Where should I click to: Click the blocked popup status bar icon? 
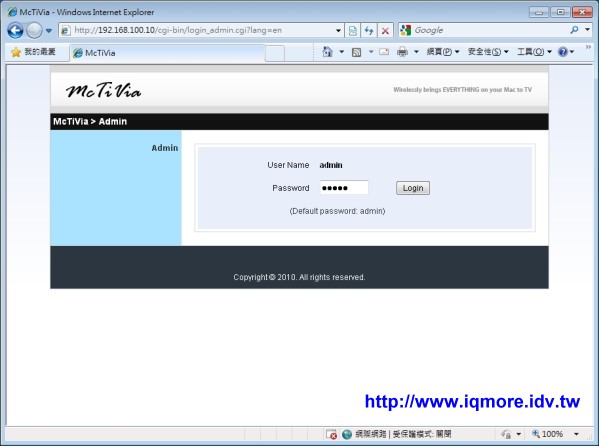click(x=331, y=435)
